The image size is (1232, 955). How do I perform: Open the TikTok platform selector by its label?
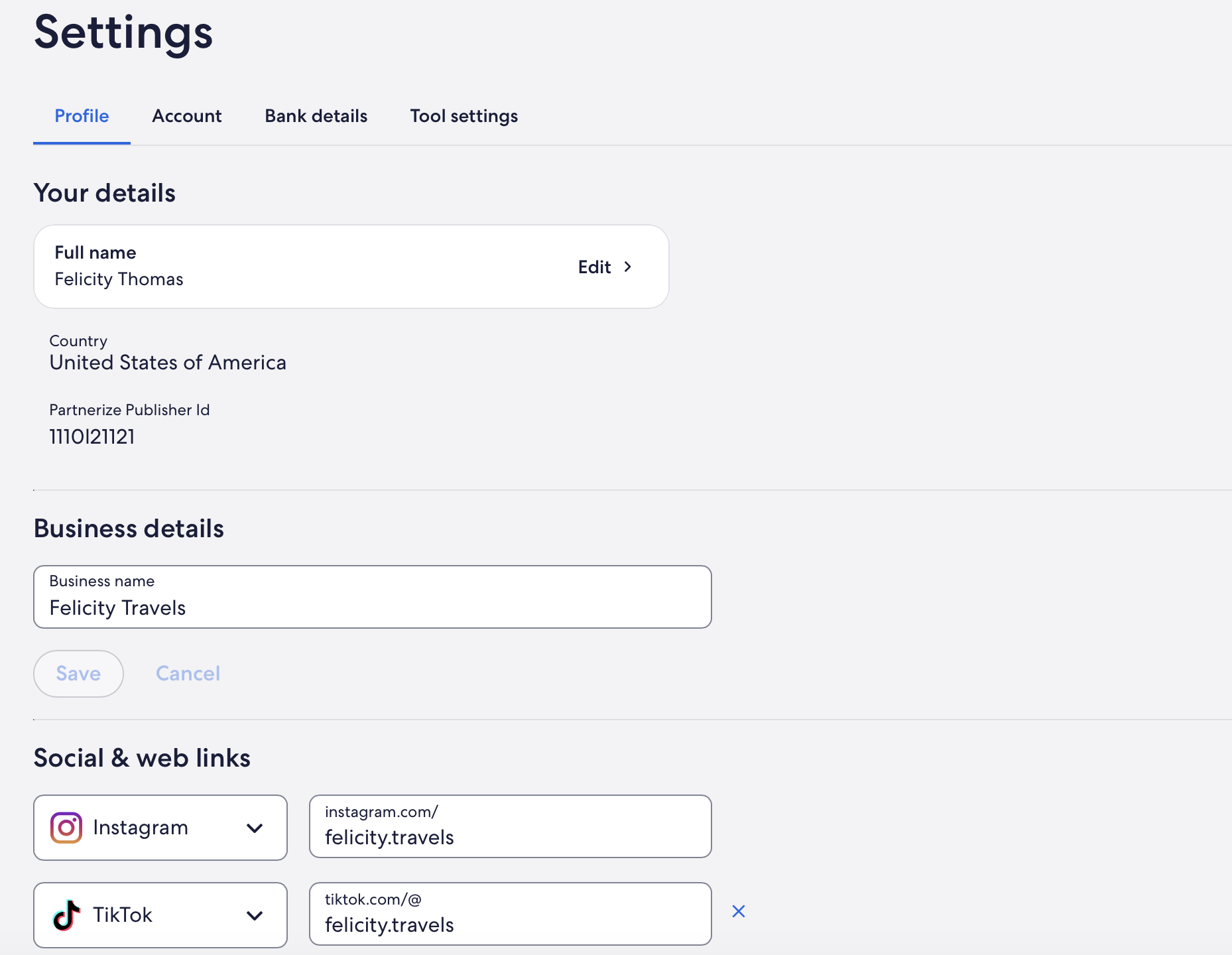[123, 915]
